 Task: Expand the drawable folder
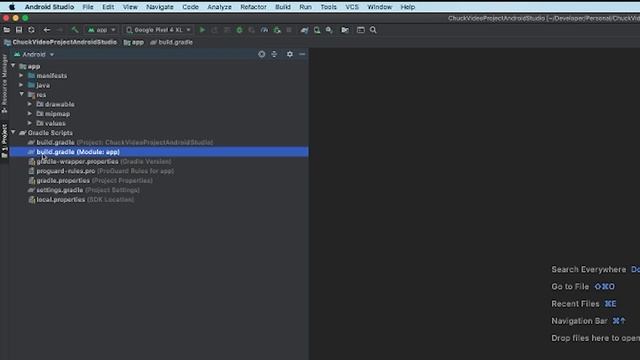[30, 104]
